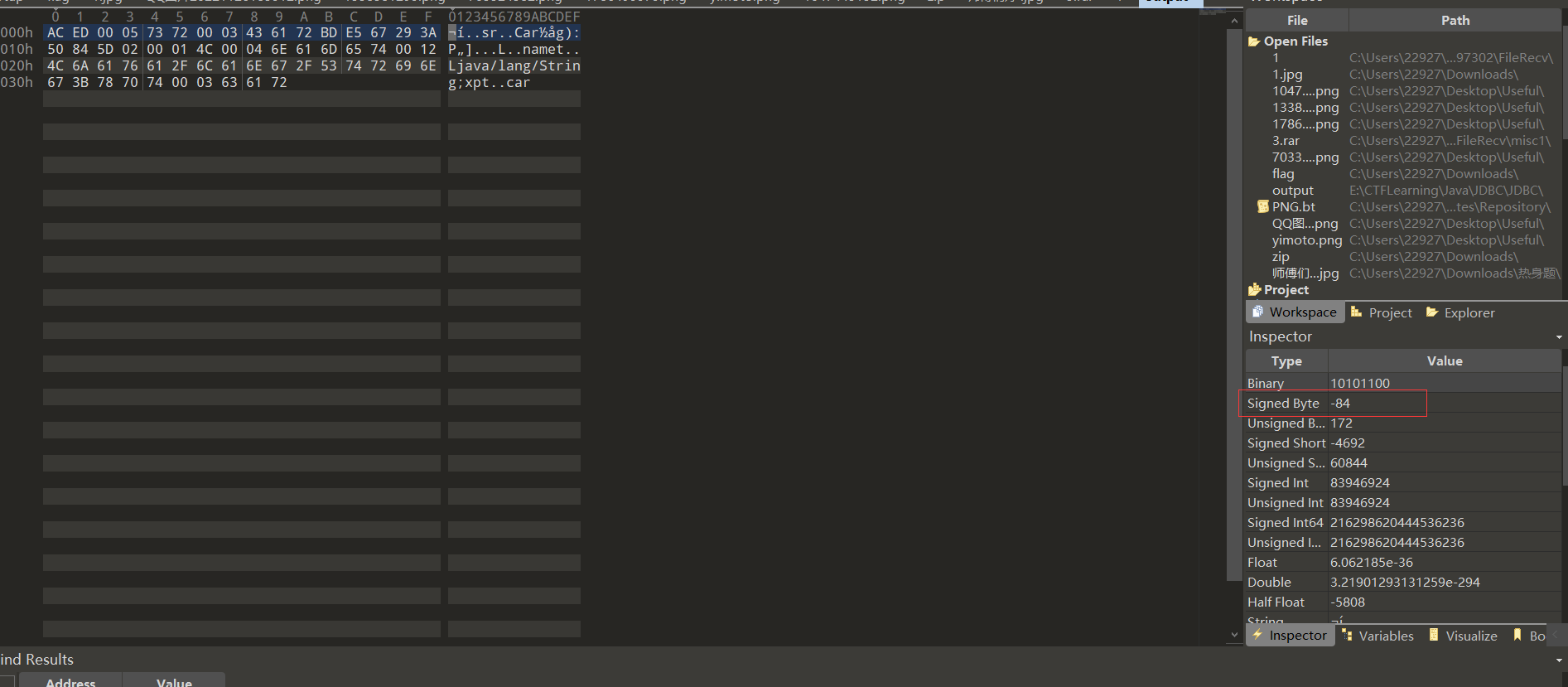Open the Find Results panel dropdown arrow
Viewport: 1568px width, 687px height.
[1559, 660]
